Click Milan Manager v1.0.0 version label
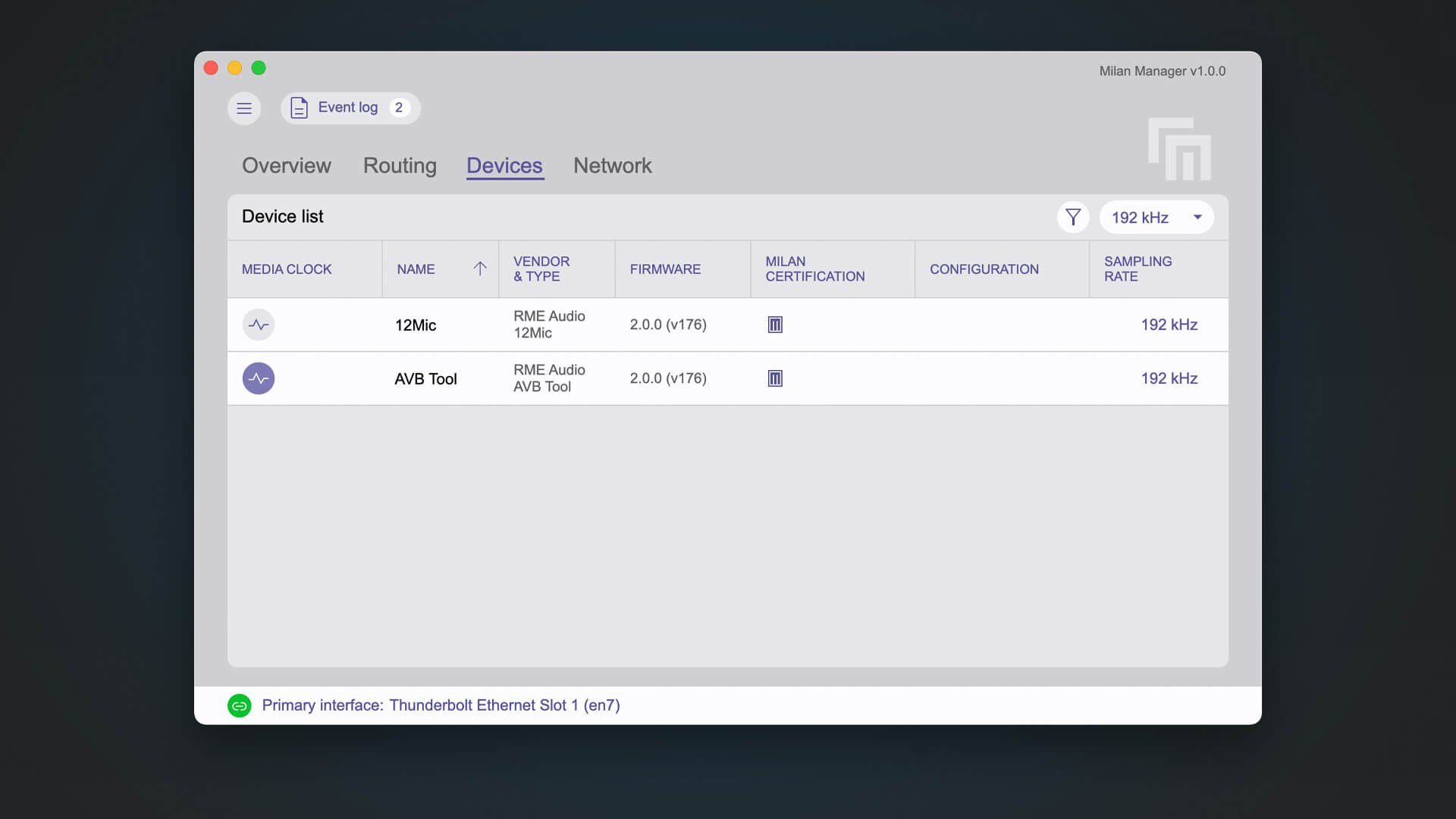The image size is (1456, 819). [x=1163, y=71]
